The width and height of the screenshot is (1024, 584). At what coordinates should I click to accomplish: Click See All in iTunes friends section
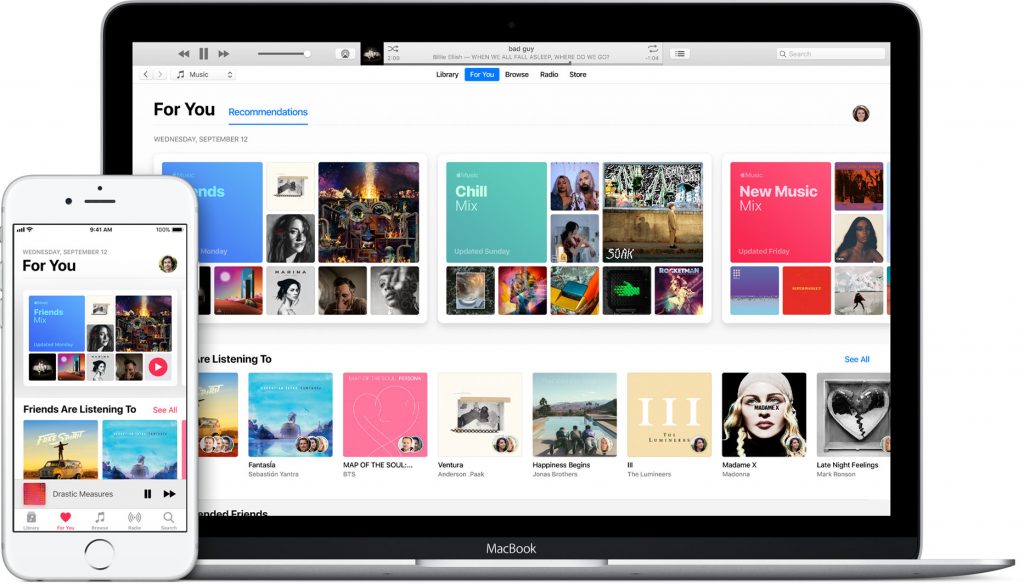857,359
